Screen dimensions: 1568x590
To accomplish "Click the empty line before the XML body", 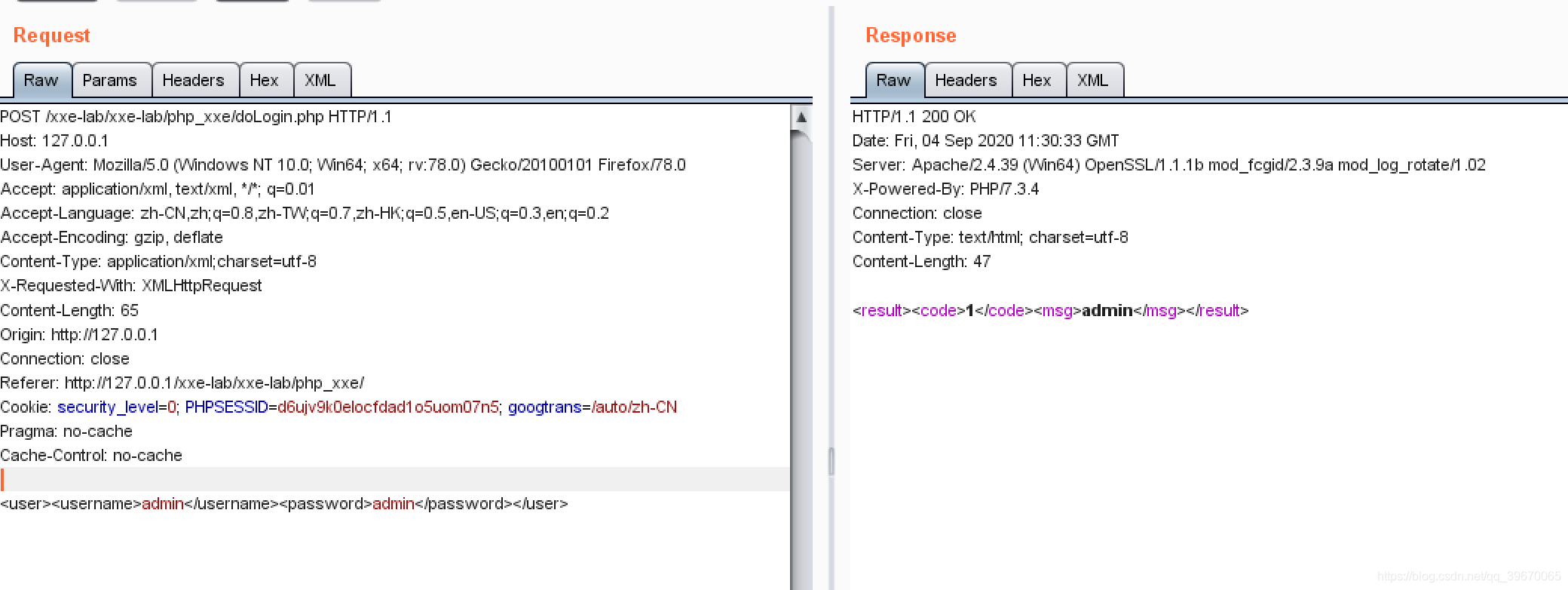I will 395,480.
